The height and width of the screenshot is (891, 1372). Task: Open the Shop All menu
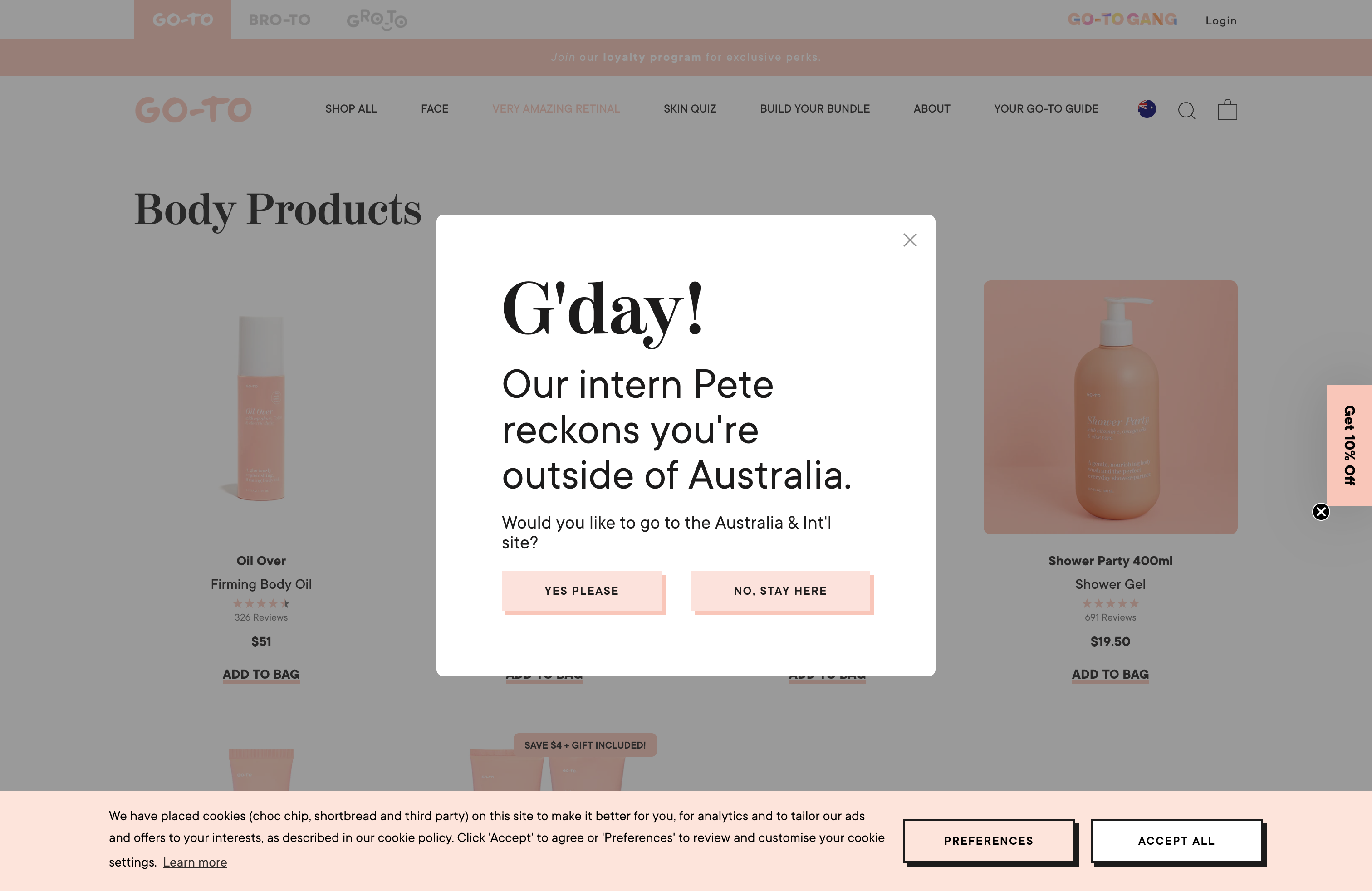pyautogui.click(x=351, y=108)
